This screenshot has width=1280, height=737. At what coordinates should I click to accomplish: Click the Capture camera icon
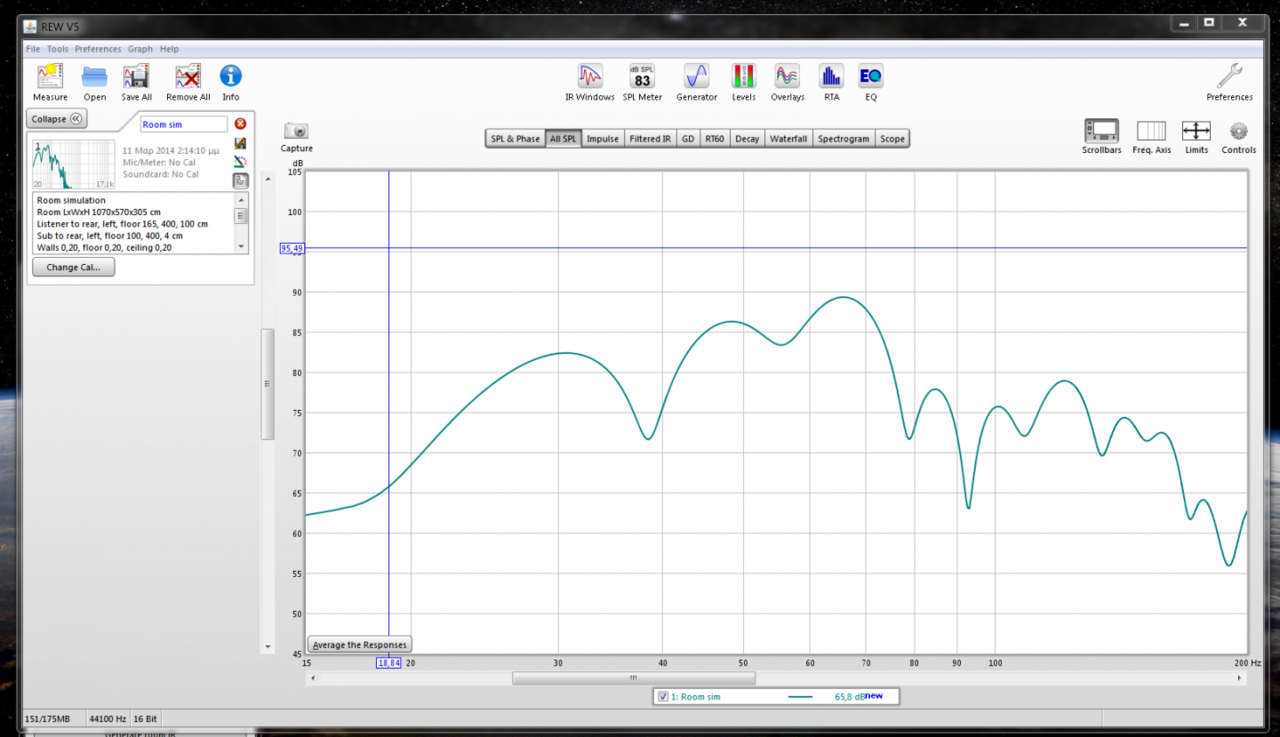click(x=296, y=132)
